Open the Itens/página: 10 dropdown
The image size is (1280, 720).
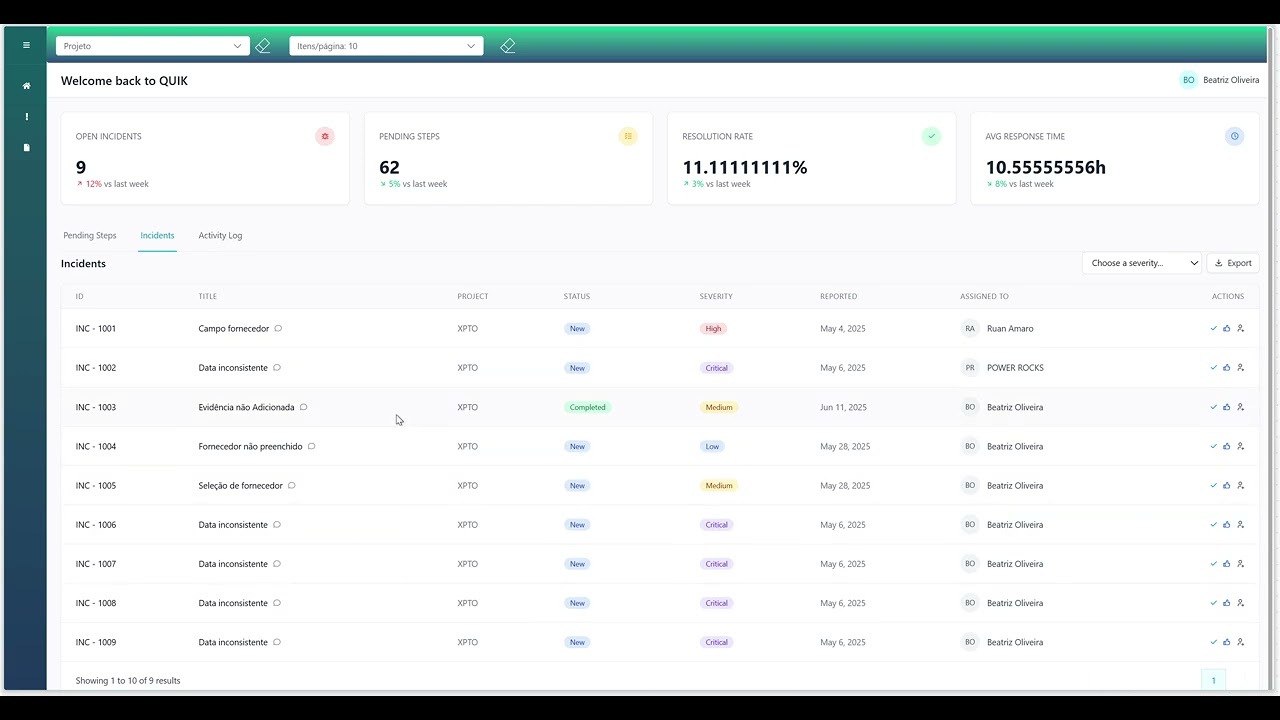(386, 46)
